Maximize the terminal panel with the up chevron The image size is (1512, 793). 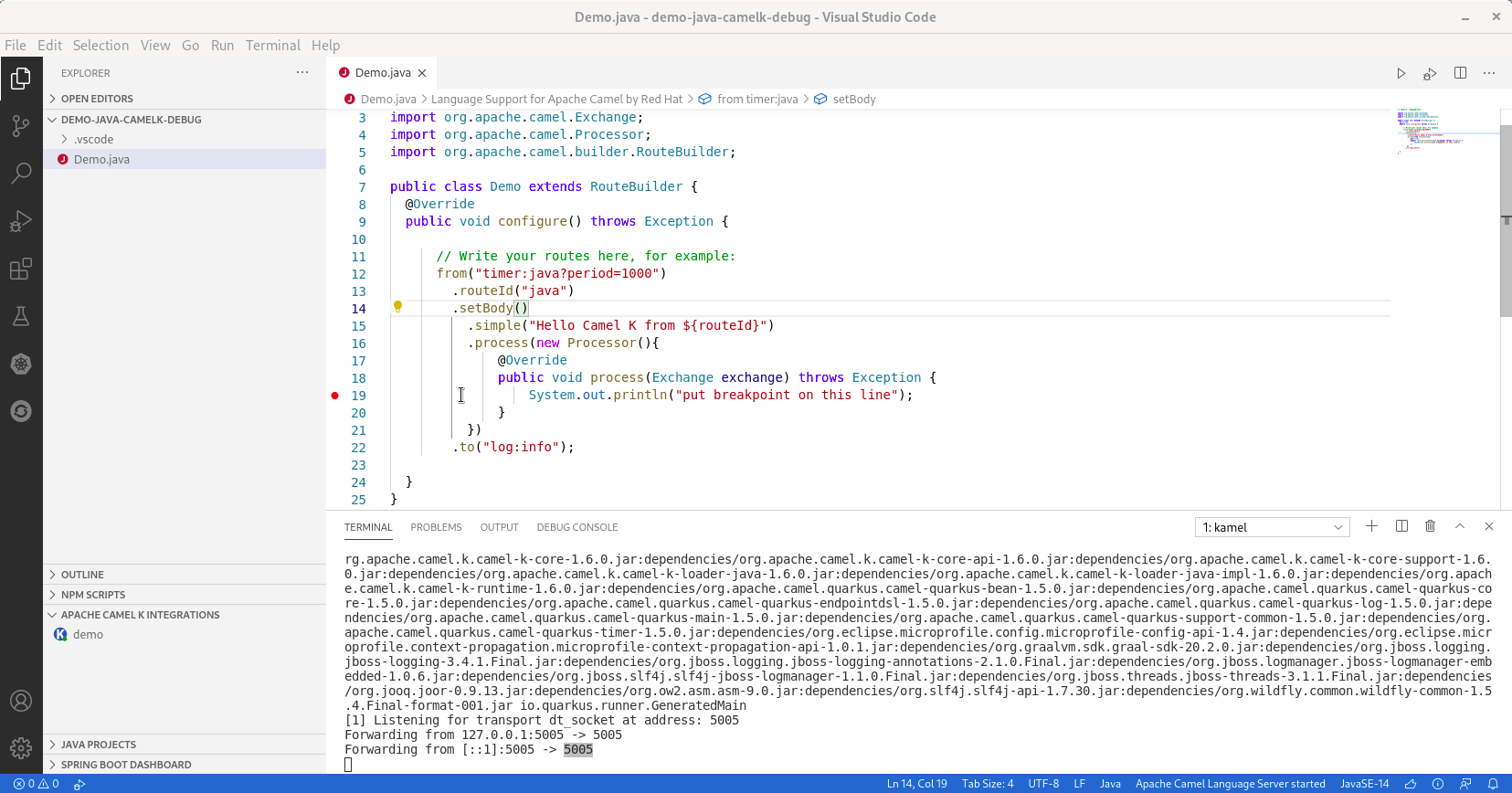(x=1460, y=526)
